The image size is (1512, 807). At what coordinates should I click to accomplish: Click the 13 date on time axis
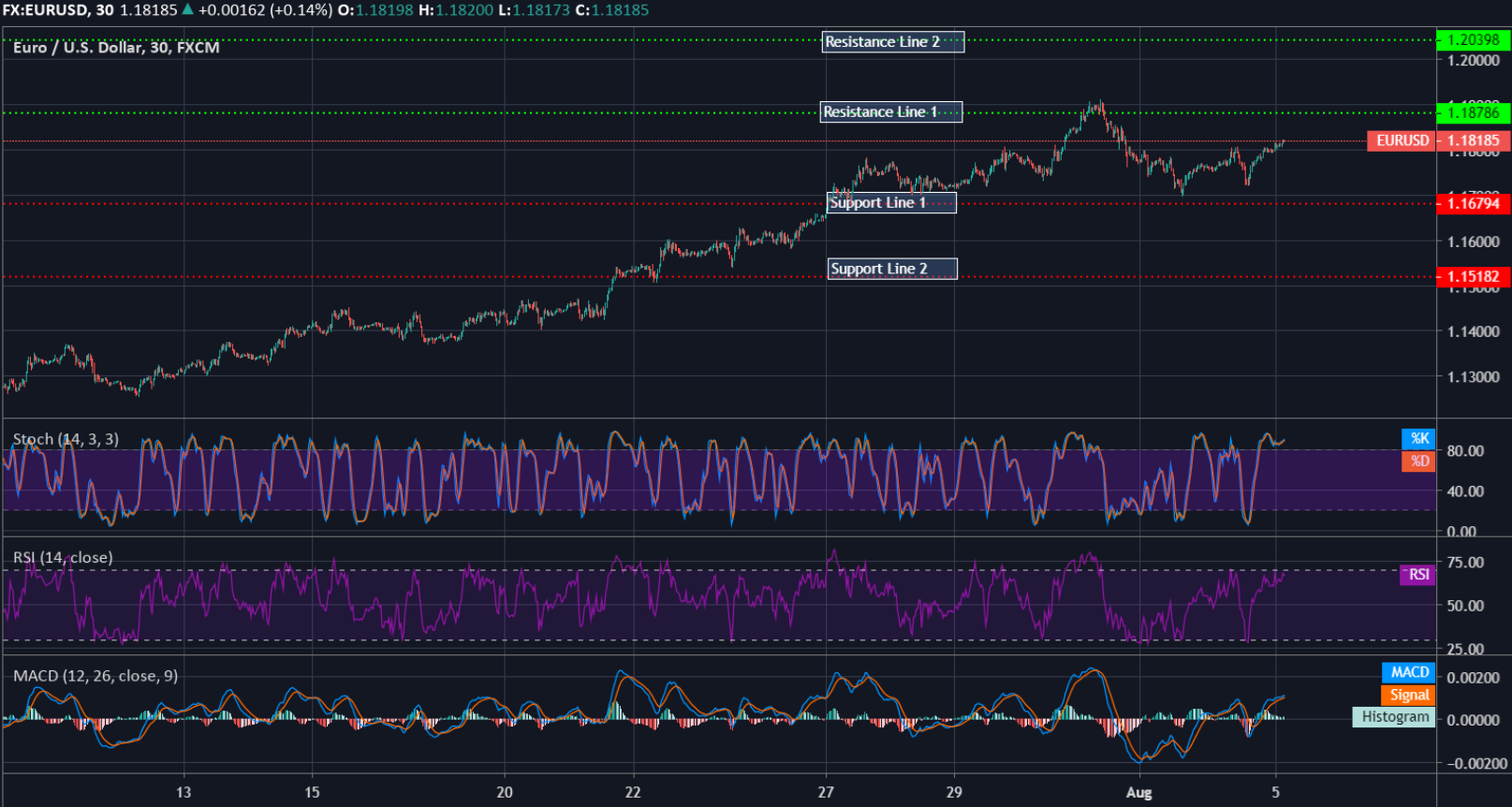(x=183, y=792)
